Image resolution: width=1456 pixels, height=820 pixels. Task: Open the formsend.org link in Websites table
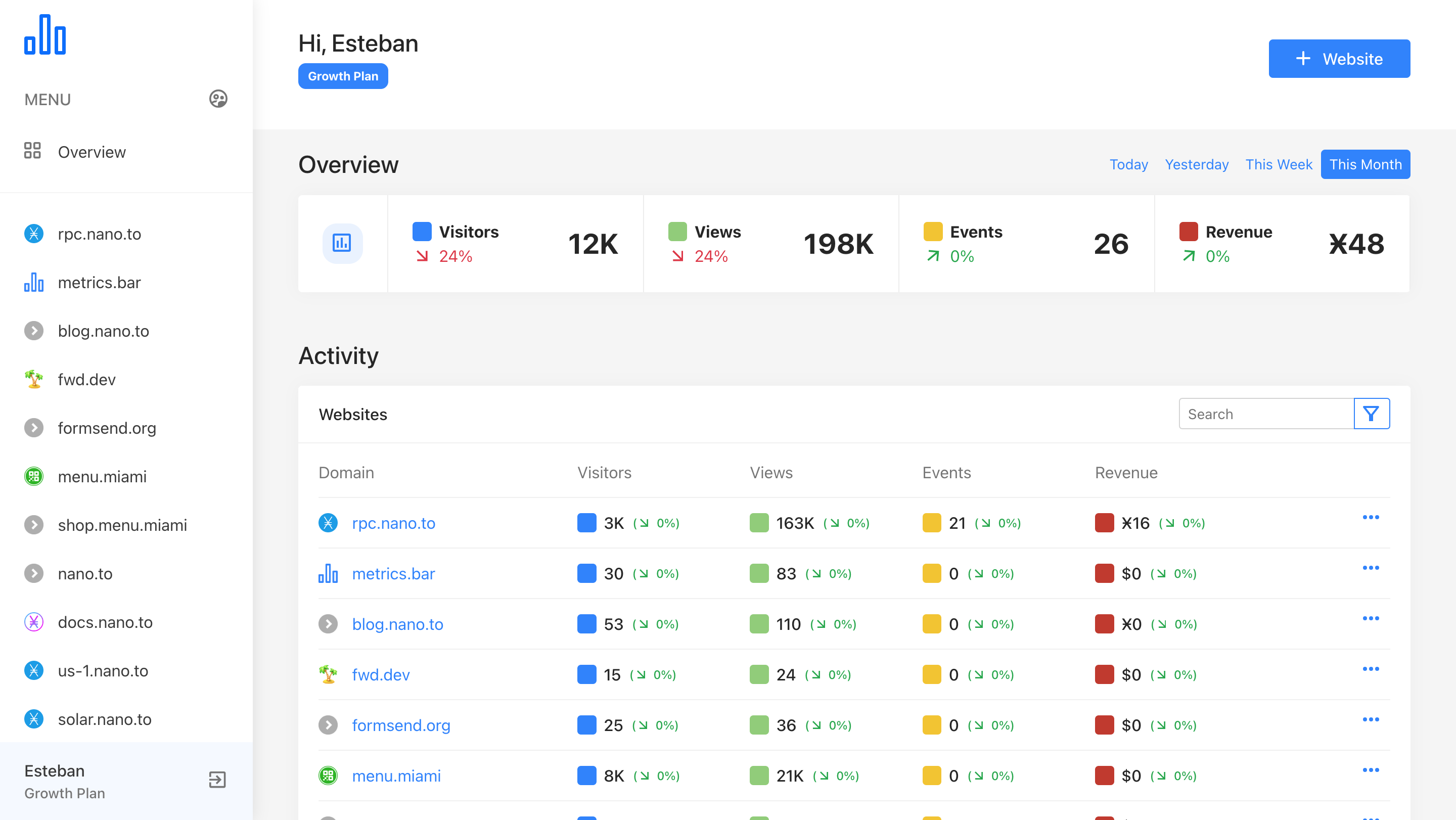click(x=401, y=725)
